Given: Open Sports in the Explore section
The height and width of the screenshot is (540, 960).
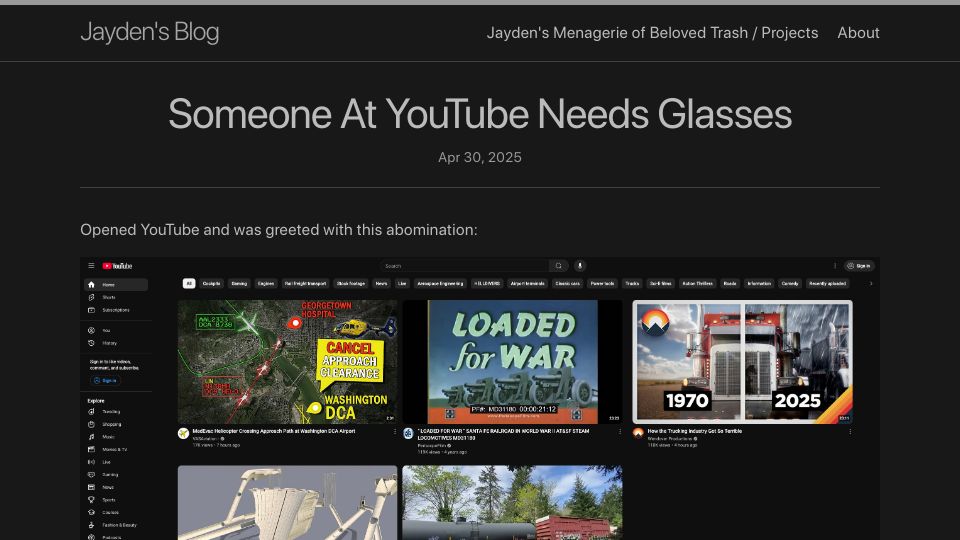Looking at the screenshot, I should [116, 500].
